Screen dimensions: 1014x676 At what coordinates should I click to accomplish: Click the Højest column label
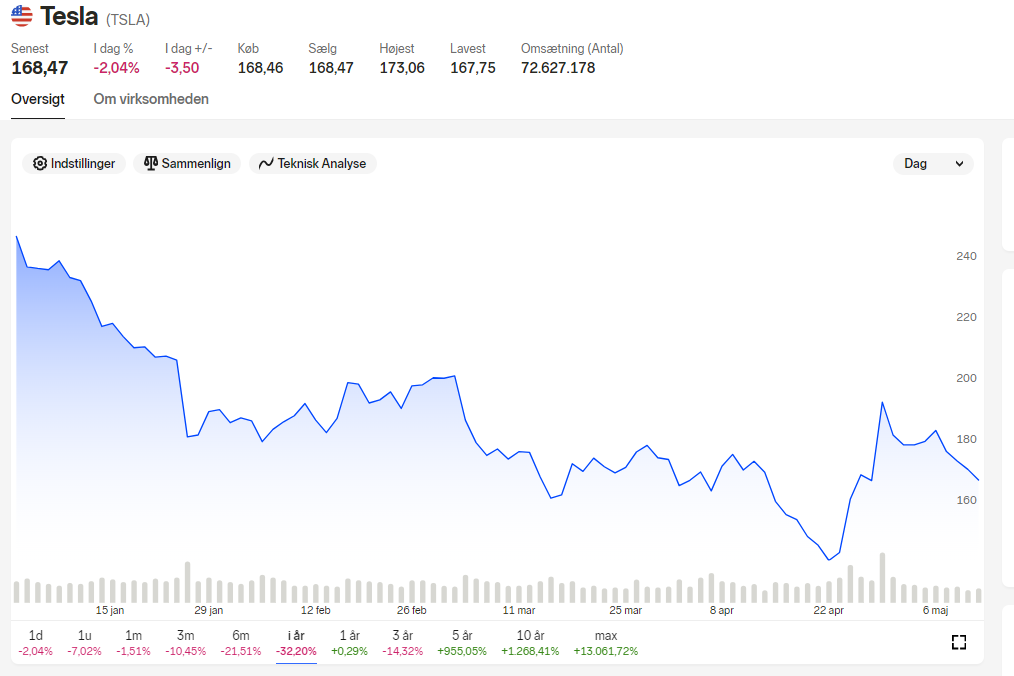pyautogui.click(x=396, y=49)
